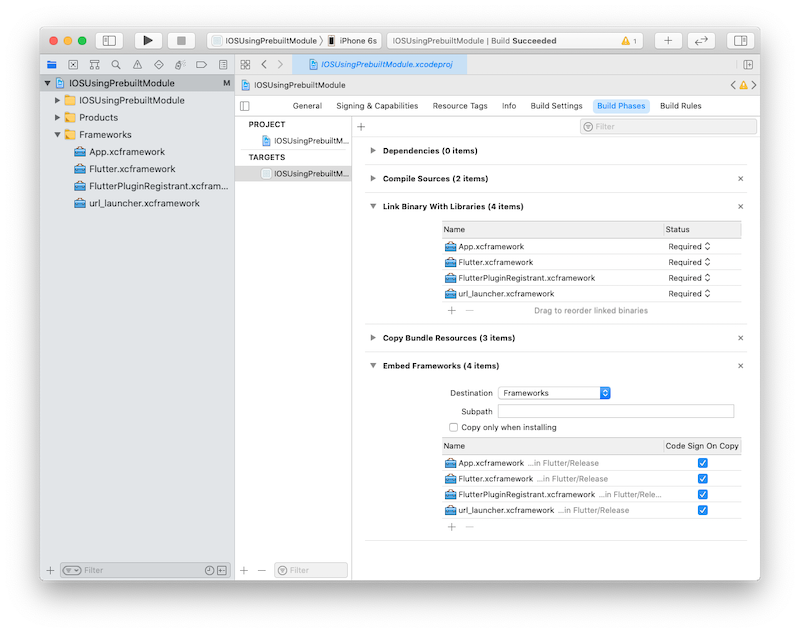Add new file in navigator bottom bar

[50, 570]
